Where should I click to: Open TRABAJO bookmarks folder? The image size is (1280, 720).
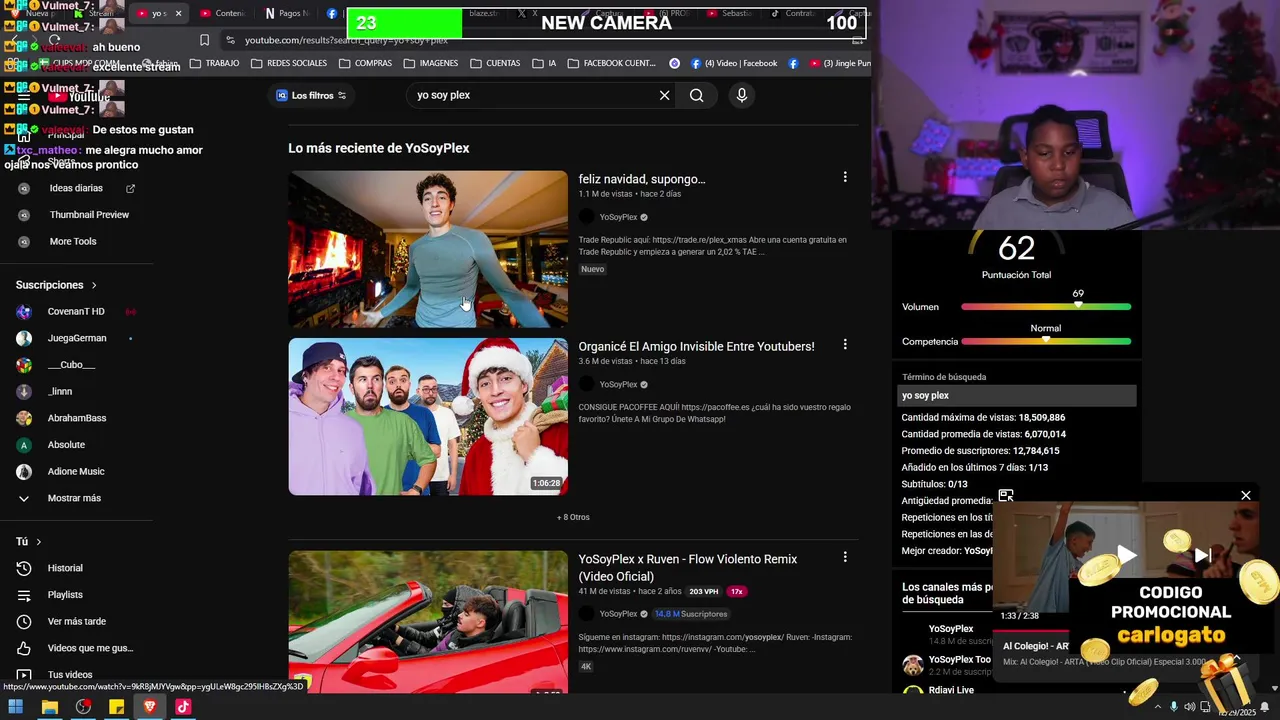point(214,63)
